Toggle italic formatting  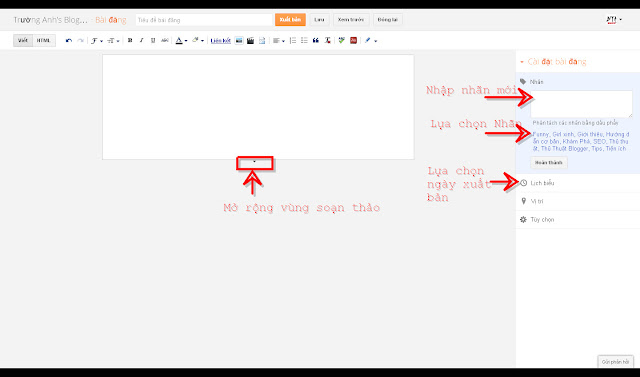pos(141,40)
